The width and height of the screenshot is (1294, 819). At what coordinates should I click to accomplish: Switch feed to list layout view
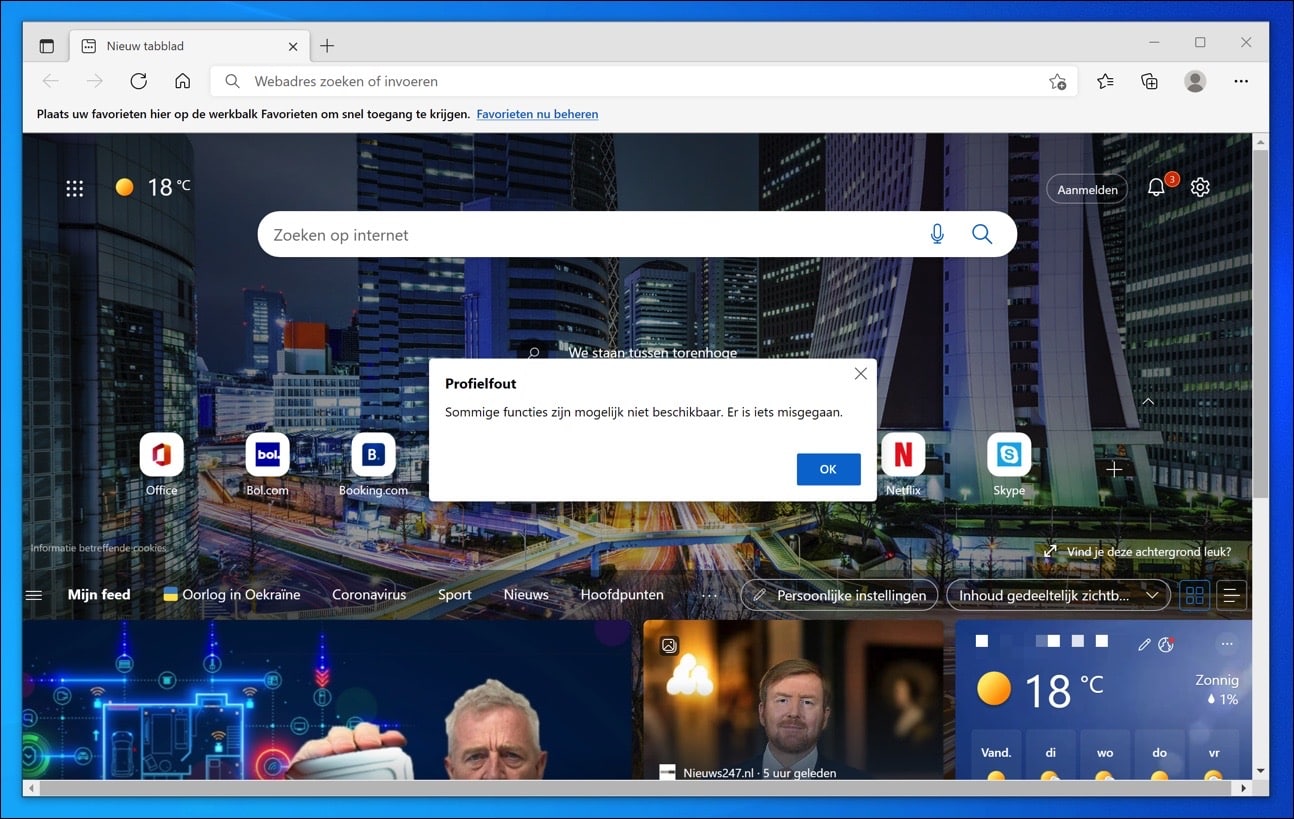coord(1232,595)
